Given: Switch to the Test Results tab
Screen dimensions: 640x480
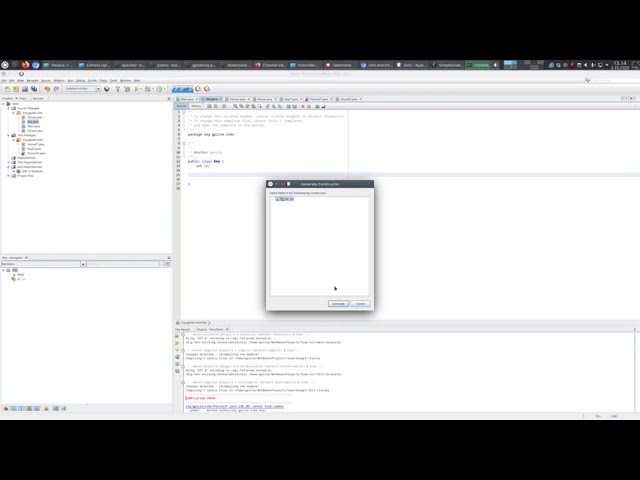Looking at the screenshot, I should point(182,329).
